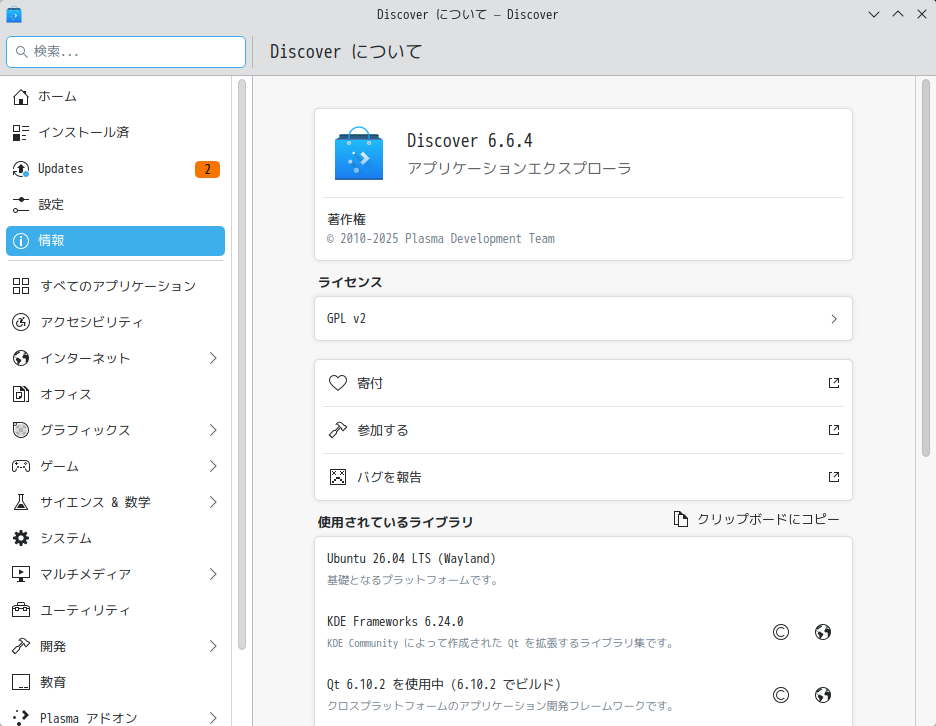This screenshot has width=936, height=726.
Task: Click the Updates icon in the sidebar
Action: coord(21,169)
